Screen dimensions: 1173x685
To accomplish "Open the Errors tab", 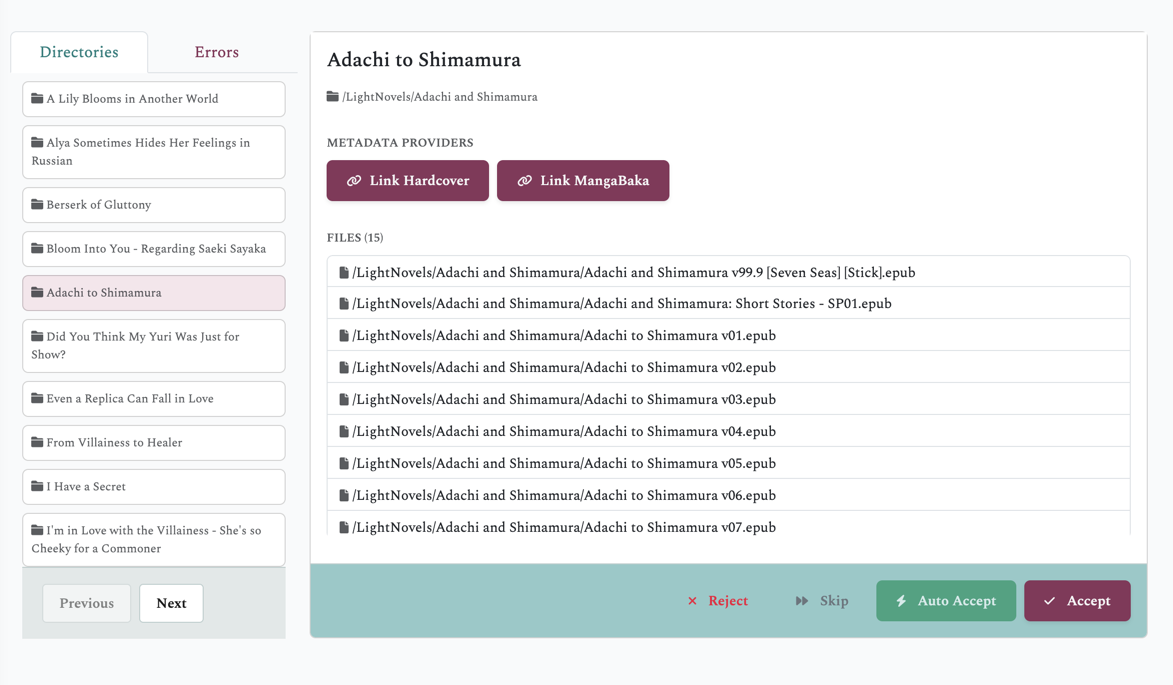I will click(x=216, y=52).
